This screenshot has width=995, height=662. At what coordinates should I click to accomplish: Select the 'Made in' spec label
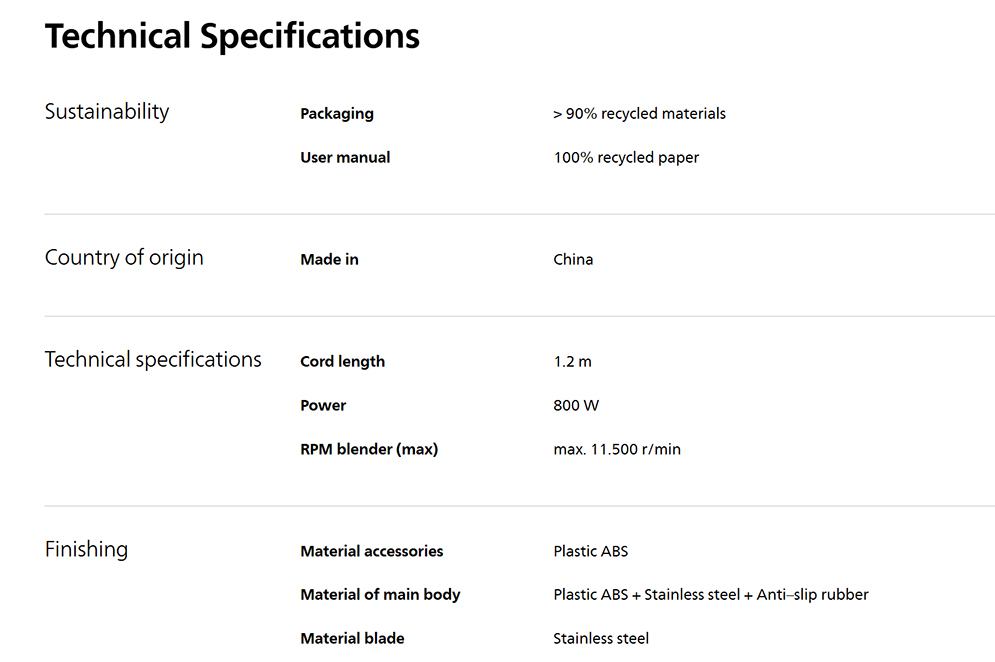tap(329, 260)
